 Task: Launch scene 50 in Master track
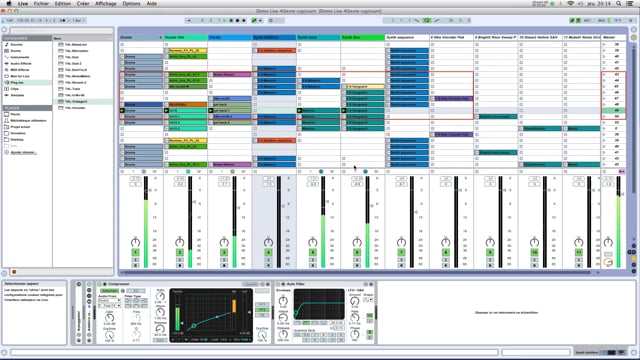tap(605, 116)
